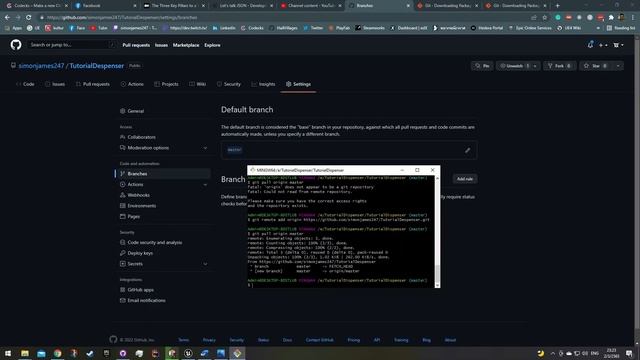Select the Settings tab
This screenshot has height=360, width=640.
click(x=298, y=84)
